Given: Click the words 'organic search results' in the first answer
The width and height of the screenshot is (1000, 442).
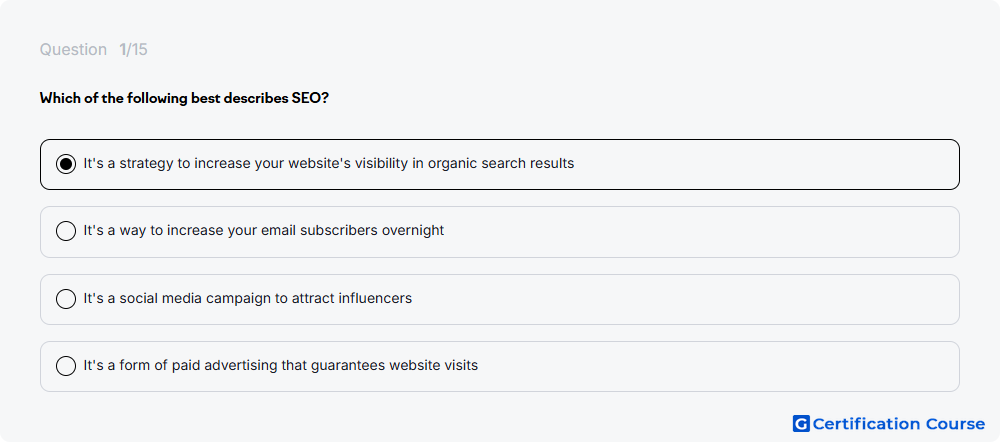Looking at the screenshot, I should coord(501,163).
